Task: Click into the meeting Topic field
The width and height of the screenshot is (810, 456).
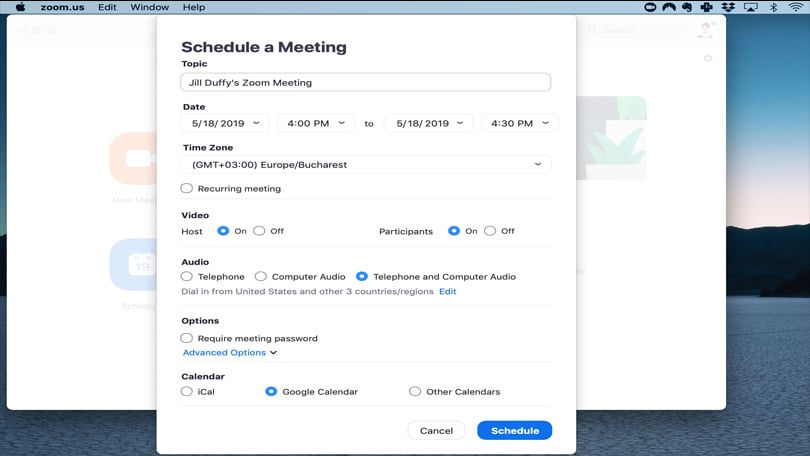Action: (x=366, y=83)
